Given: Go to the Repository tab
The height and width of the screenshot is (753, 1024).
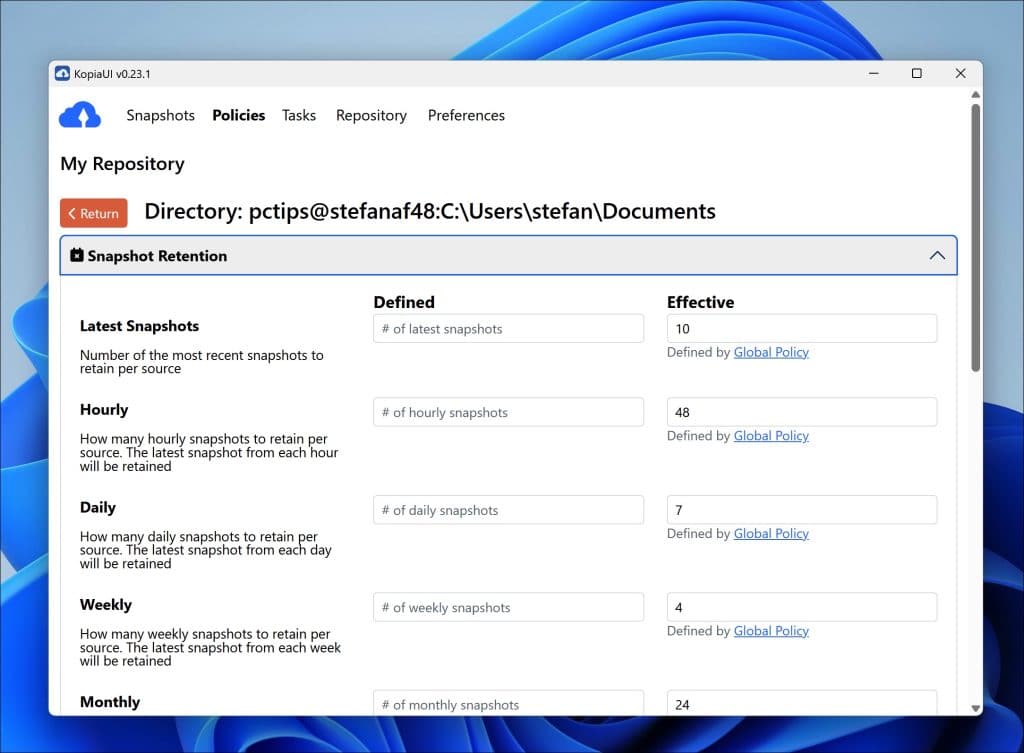Looking at the screenshot, I should coord(371,116).
